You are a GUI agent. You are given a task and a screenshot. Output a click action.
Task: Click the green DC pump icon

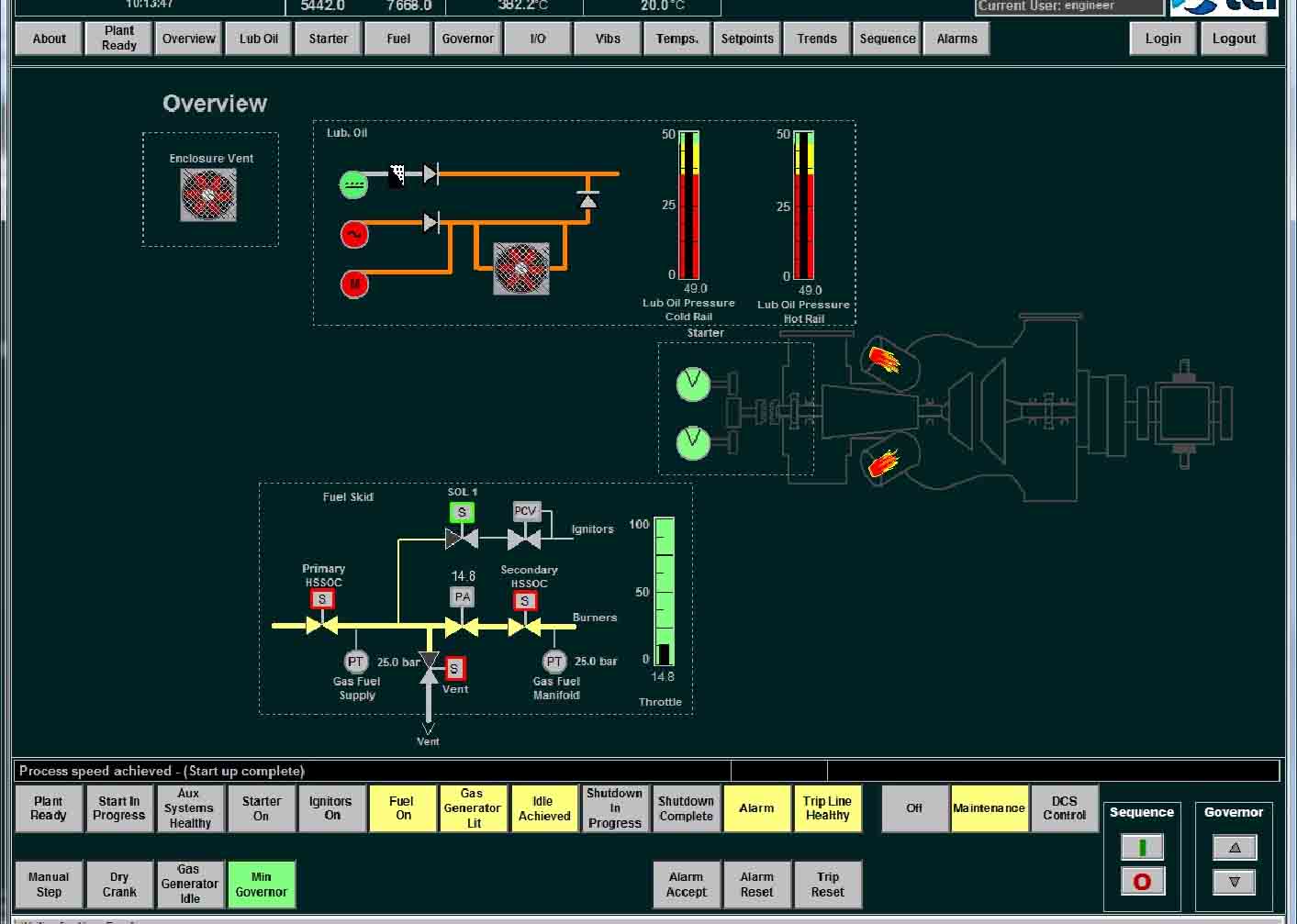pos(353,185)
